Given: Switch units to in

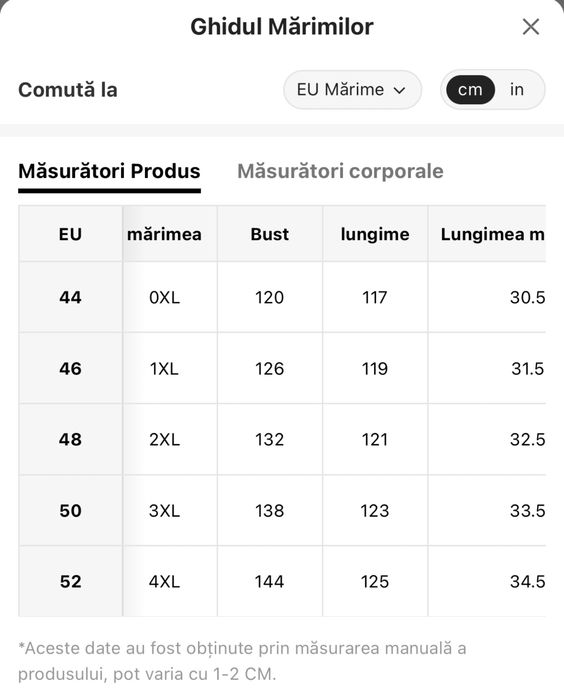Looking at the screenshot, I should 517,90.
